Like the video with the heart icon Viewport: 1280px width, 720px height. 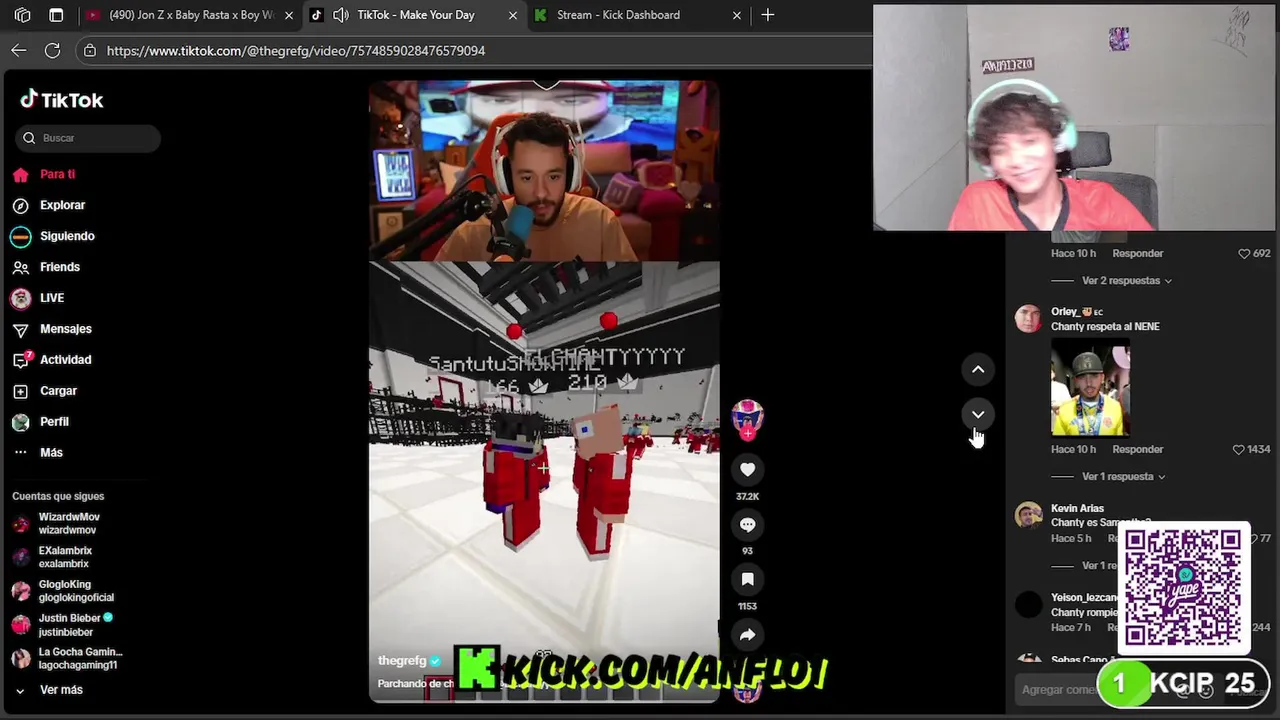747,469
